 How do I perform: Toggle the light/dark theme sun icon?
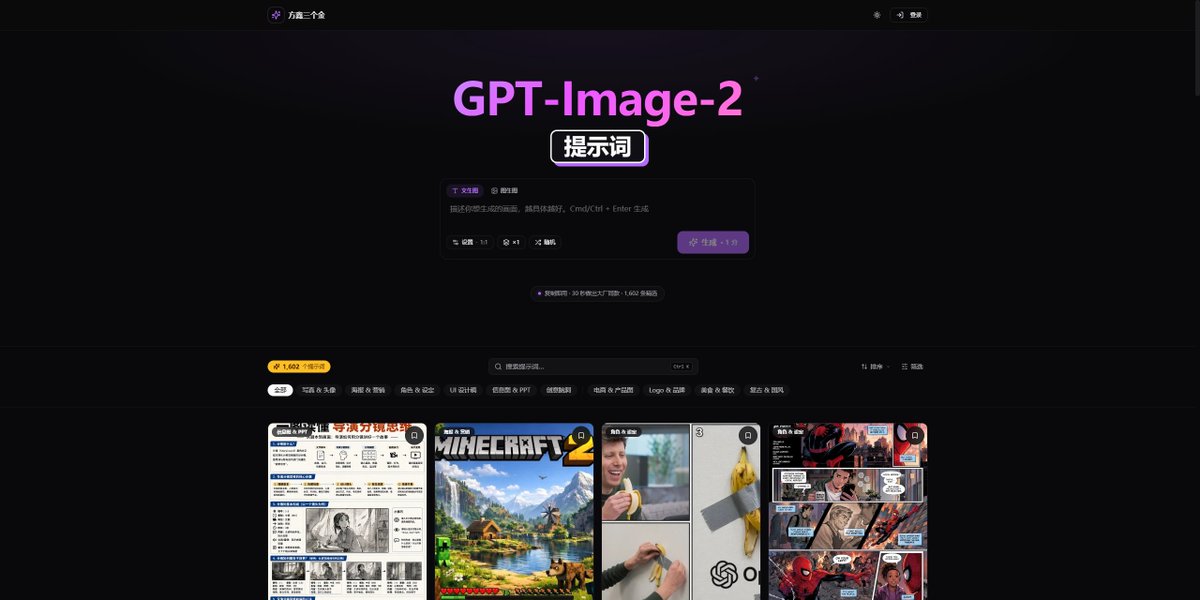[877, 15]
